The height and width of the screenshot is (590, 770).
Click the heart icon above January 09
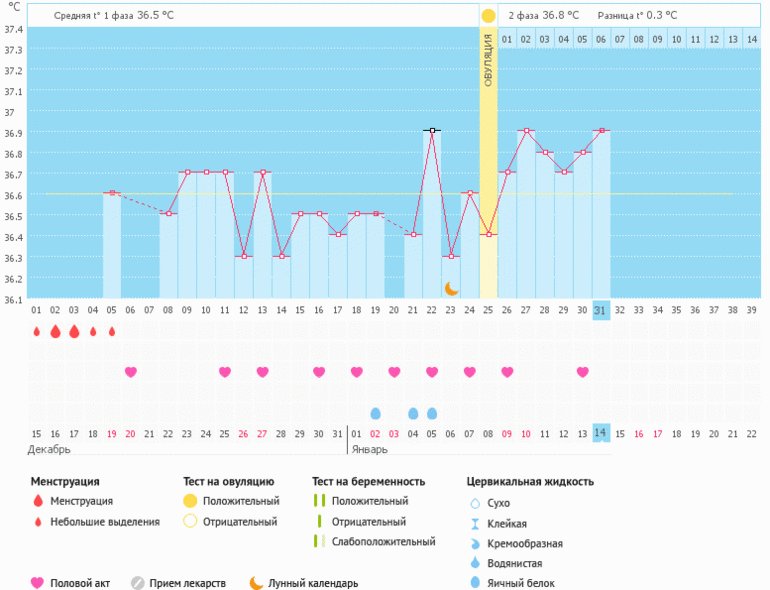click(x=507, y=372)
